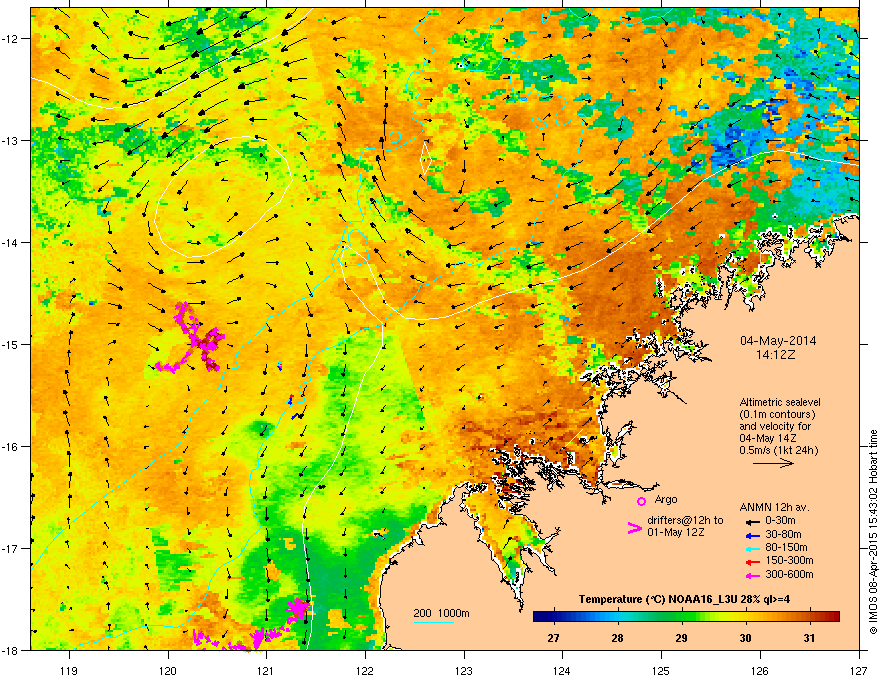Viewport: 880px width, 680px height.
Task: Click the green part of color bar above 29
Action: [681, 617]
